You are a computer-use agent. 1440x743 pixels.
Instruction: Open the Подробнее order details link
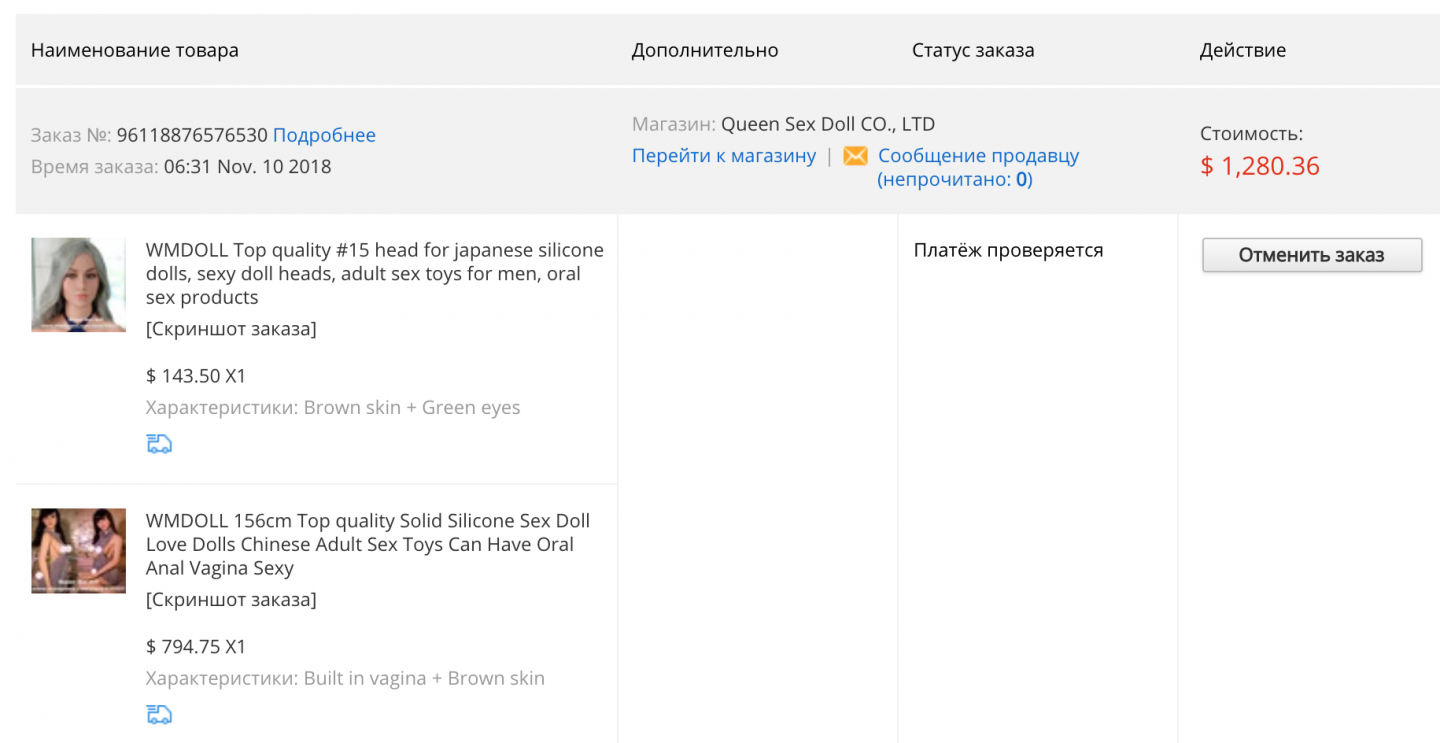[324, 135]
